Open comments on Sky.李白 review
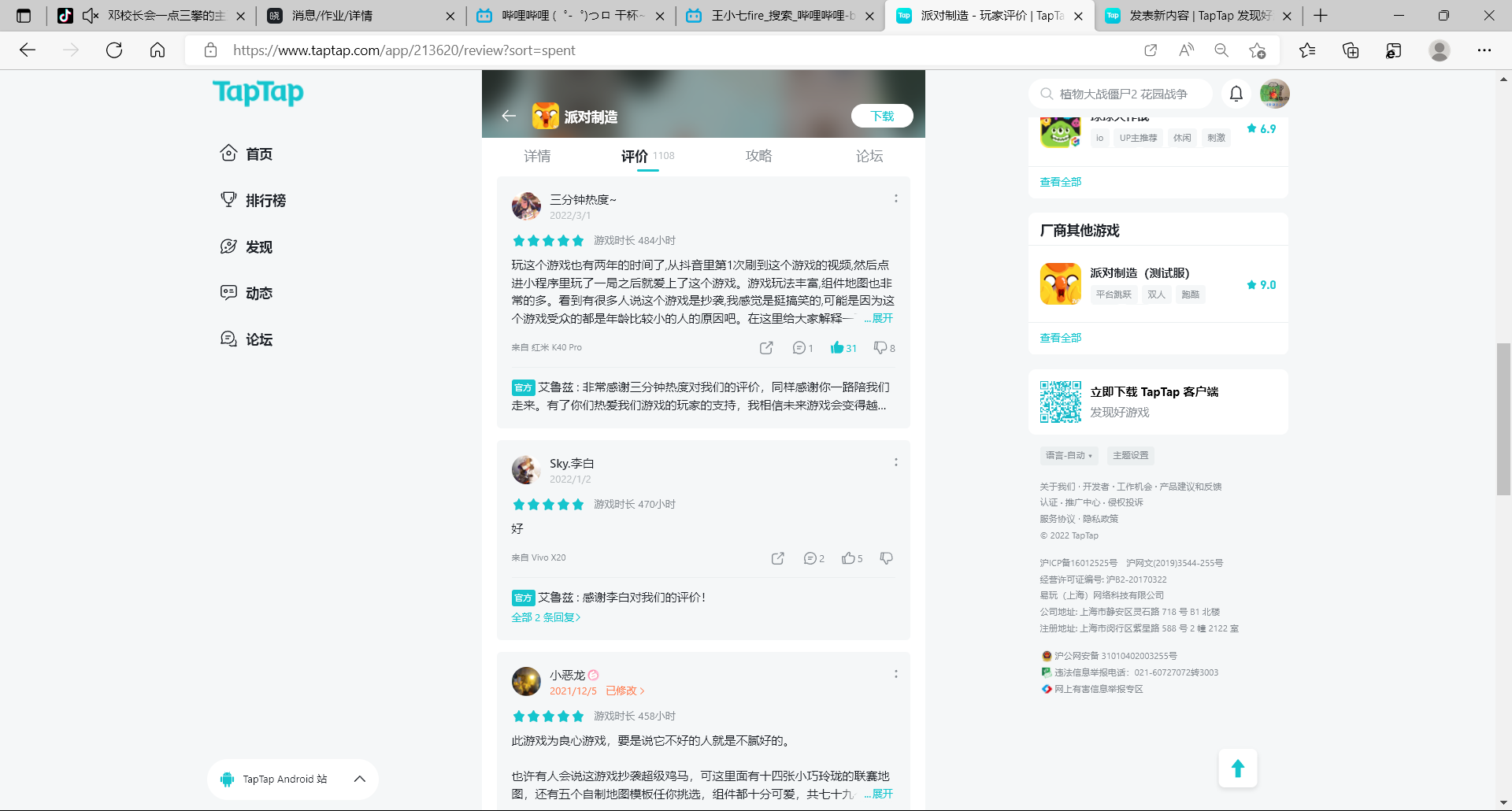The height and width of the screenshot is (811, 1512). coord(813,558)
